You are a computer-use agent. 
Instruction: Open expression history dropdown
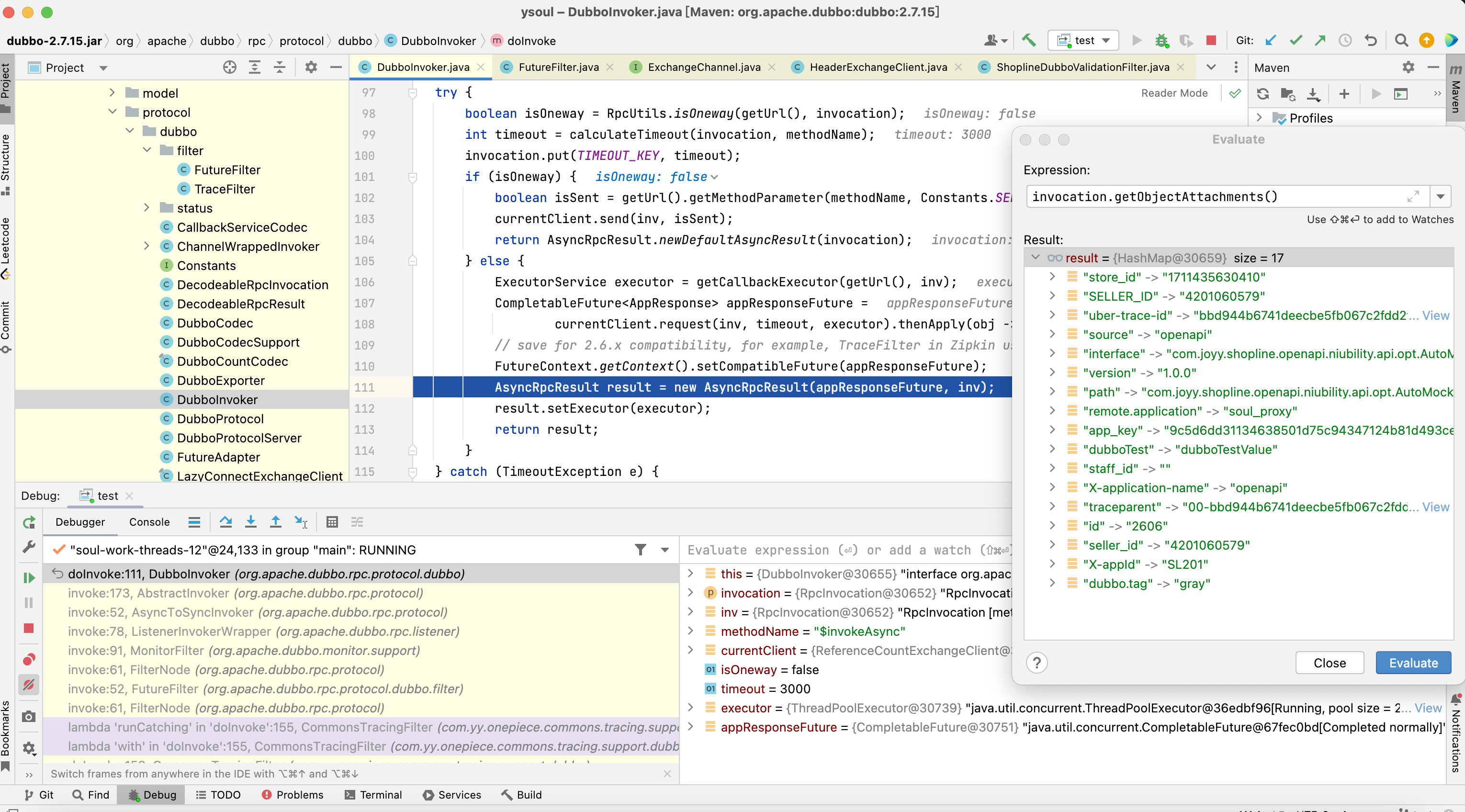click(x=1440, y=197)
